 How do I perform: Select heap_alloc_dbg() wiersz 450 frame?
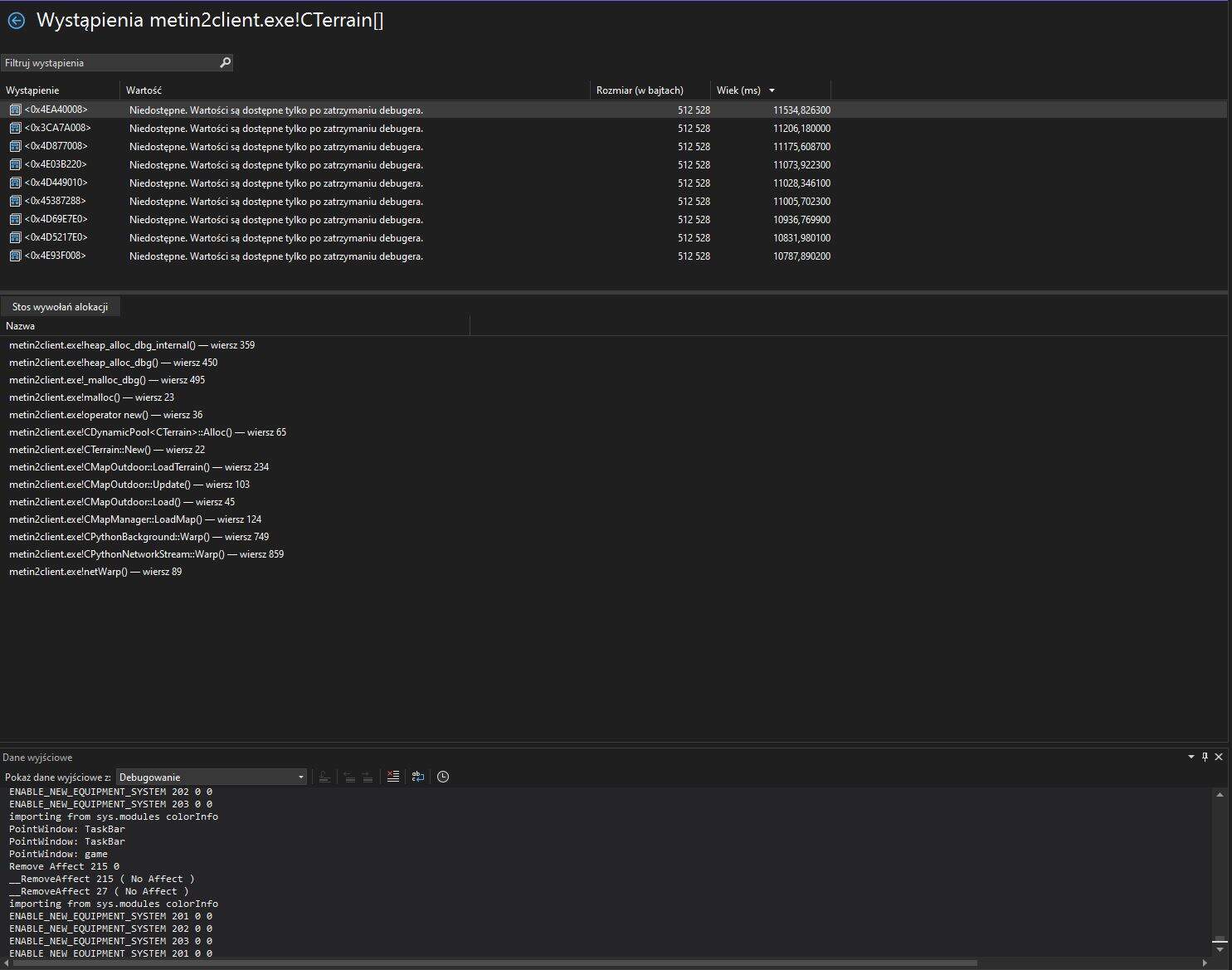(x=113, y=363)
